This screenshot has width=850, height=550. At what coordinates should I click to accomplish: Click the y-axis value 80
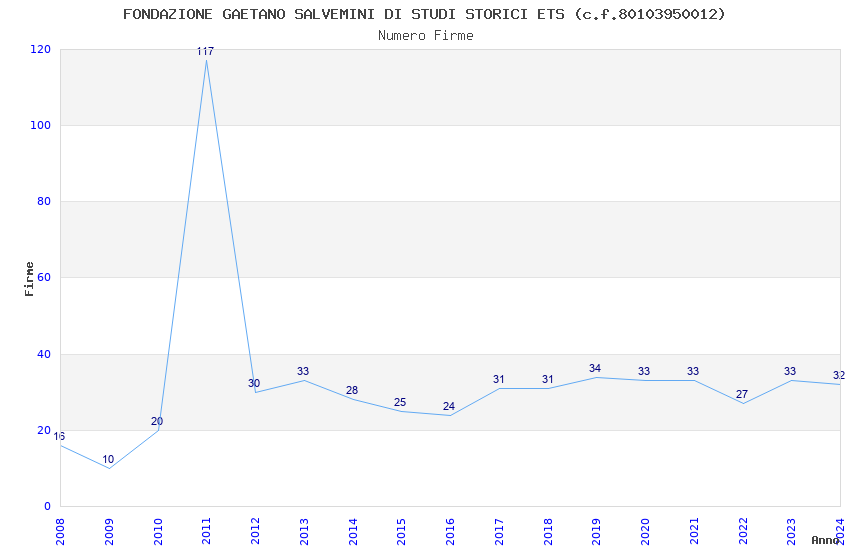(44, 201)
